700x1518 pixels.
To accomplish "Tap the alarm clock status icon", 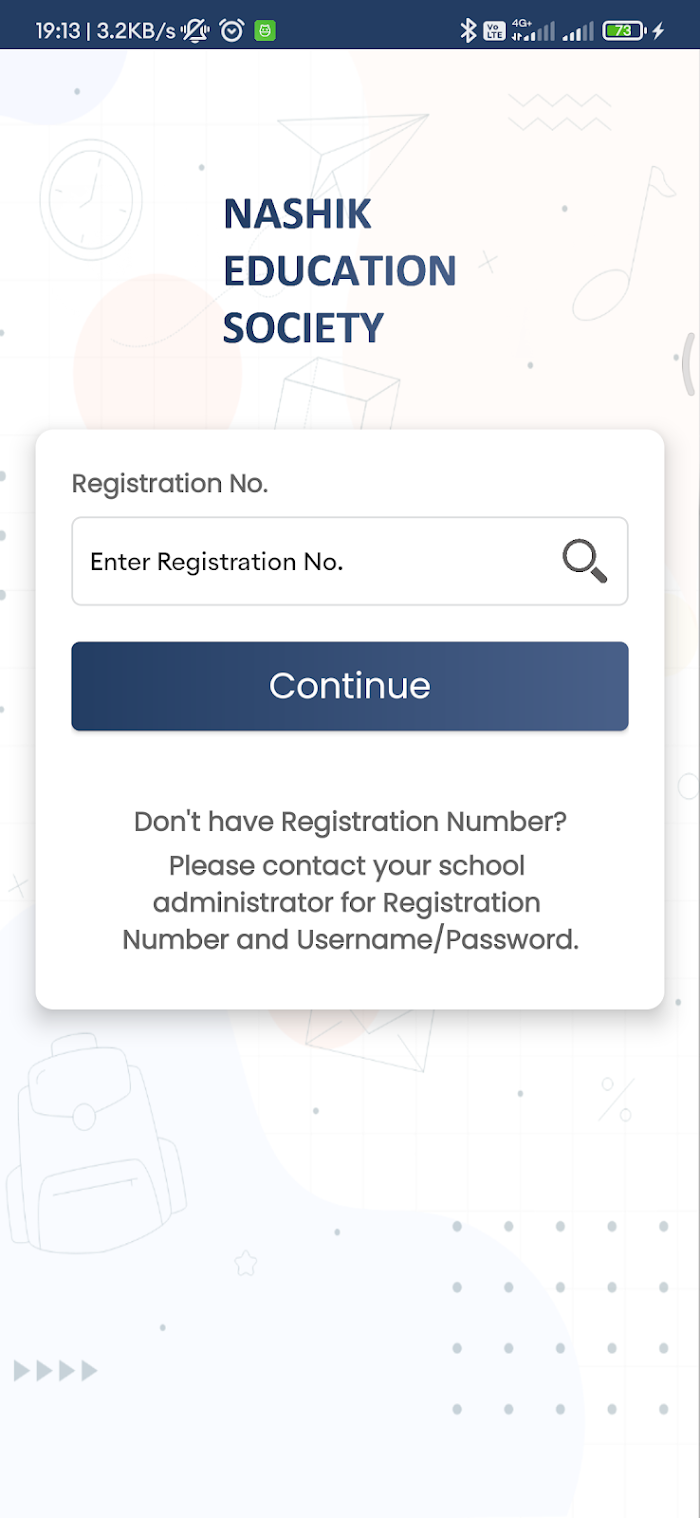I will pos(232,31).
